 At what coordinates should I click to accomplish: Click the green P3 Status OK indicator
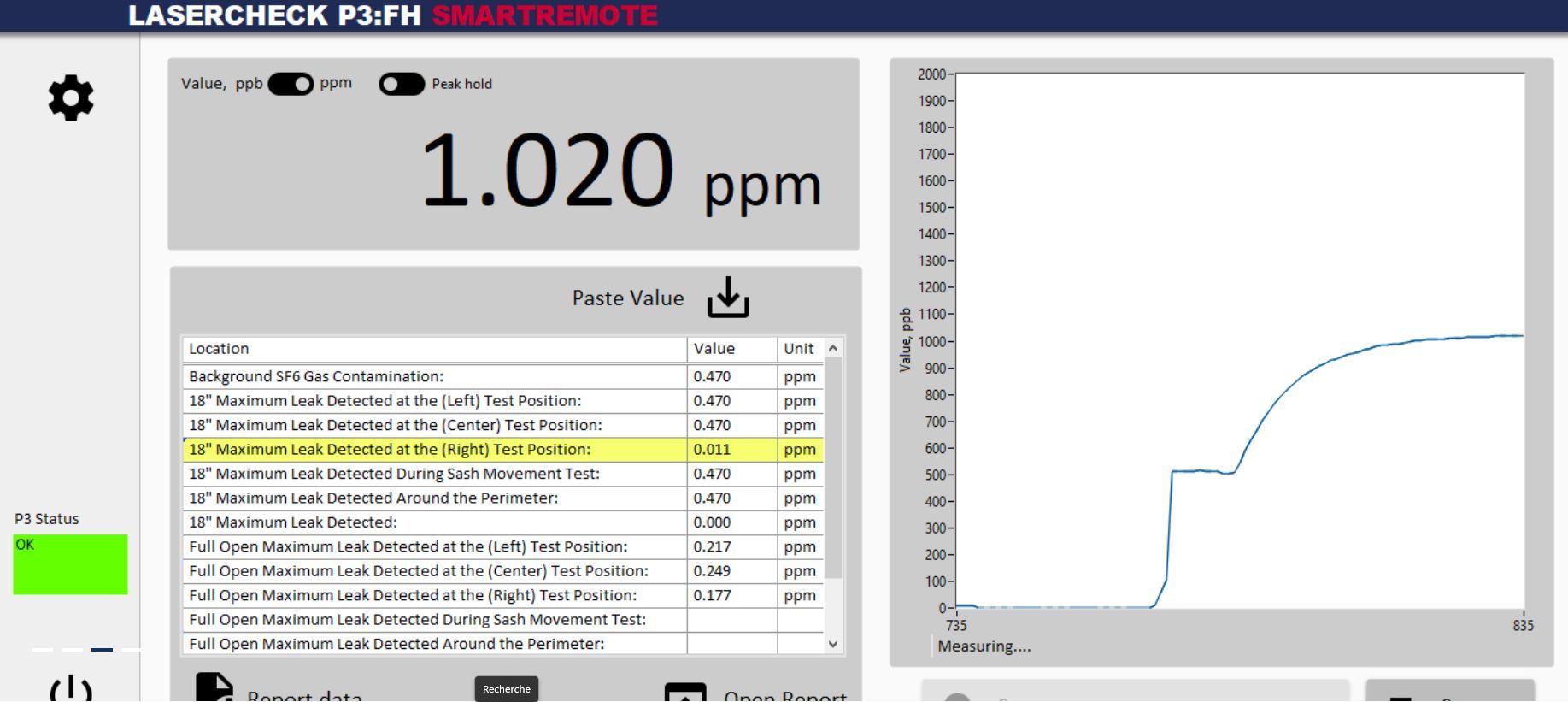coord(70,564)
